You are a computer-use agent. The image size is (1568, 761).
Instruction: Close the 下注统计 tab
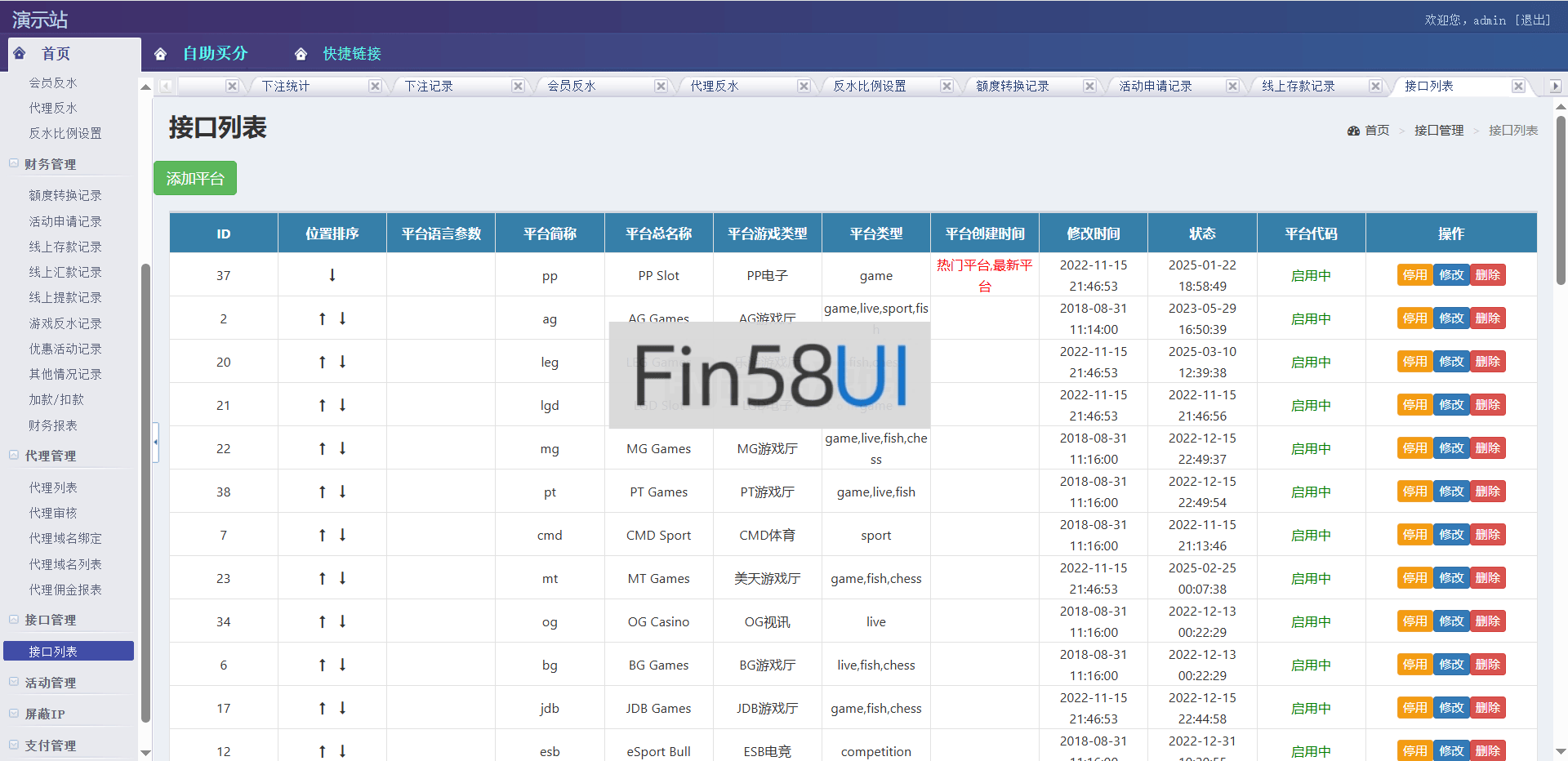point(375,87)
